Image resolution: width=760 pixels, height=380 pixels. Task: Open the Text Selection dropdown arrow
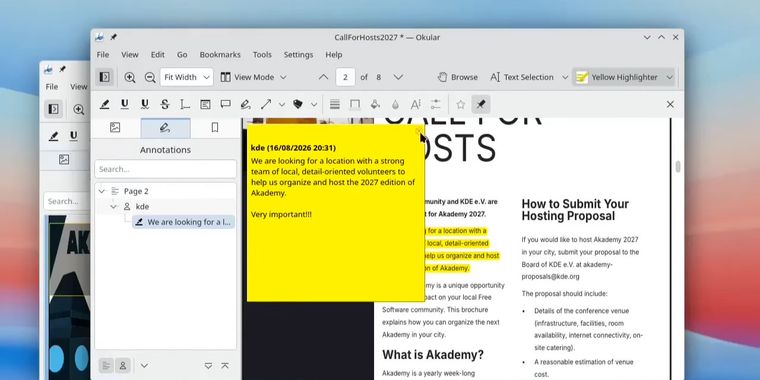[565, 77]
